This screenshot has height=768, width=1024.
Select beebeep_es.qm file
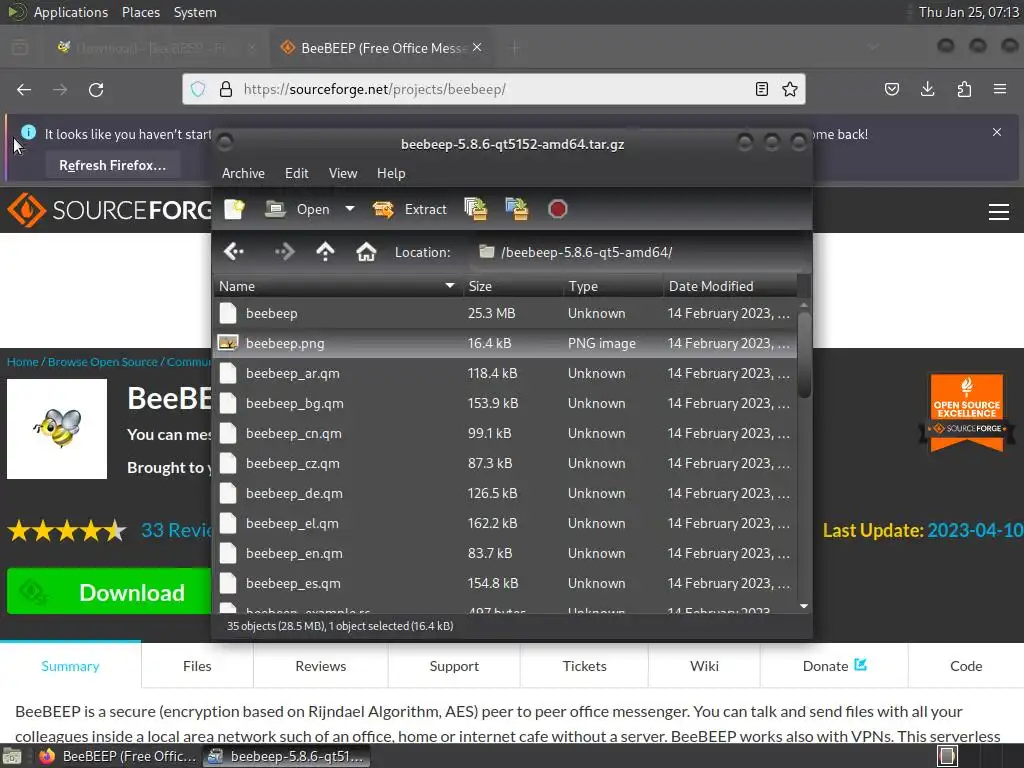(505, 584)
